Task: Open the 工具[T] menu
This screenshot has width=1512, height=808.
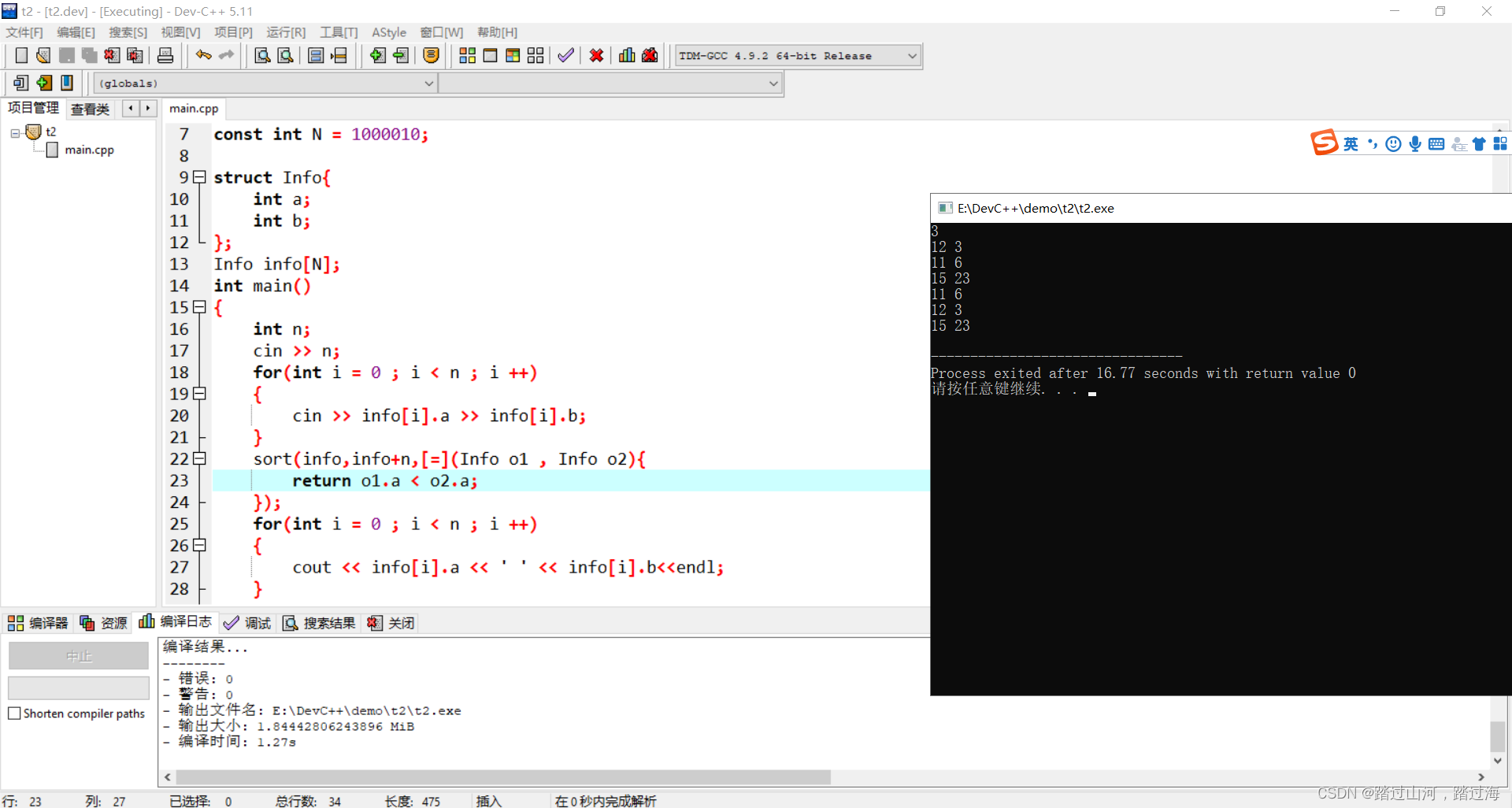Action: pyautogui.click(x=339, y=32)
